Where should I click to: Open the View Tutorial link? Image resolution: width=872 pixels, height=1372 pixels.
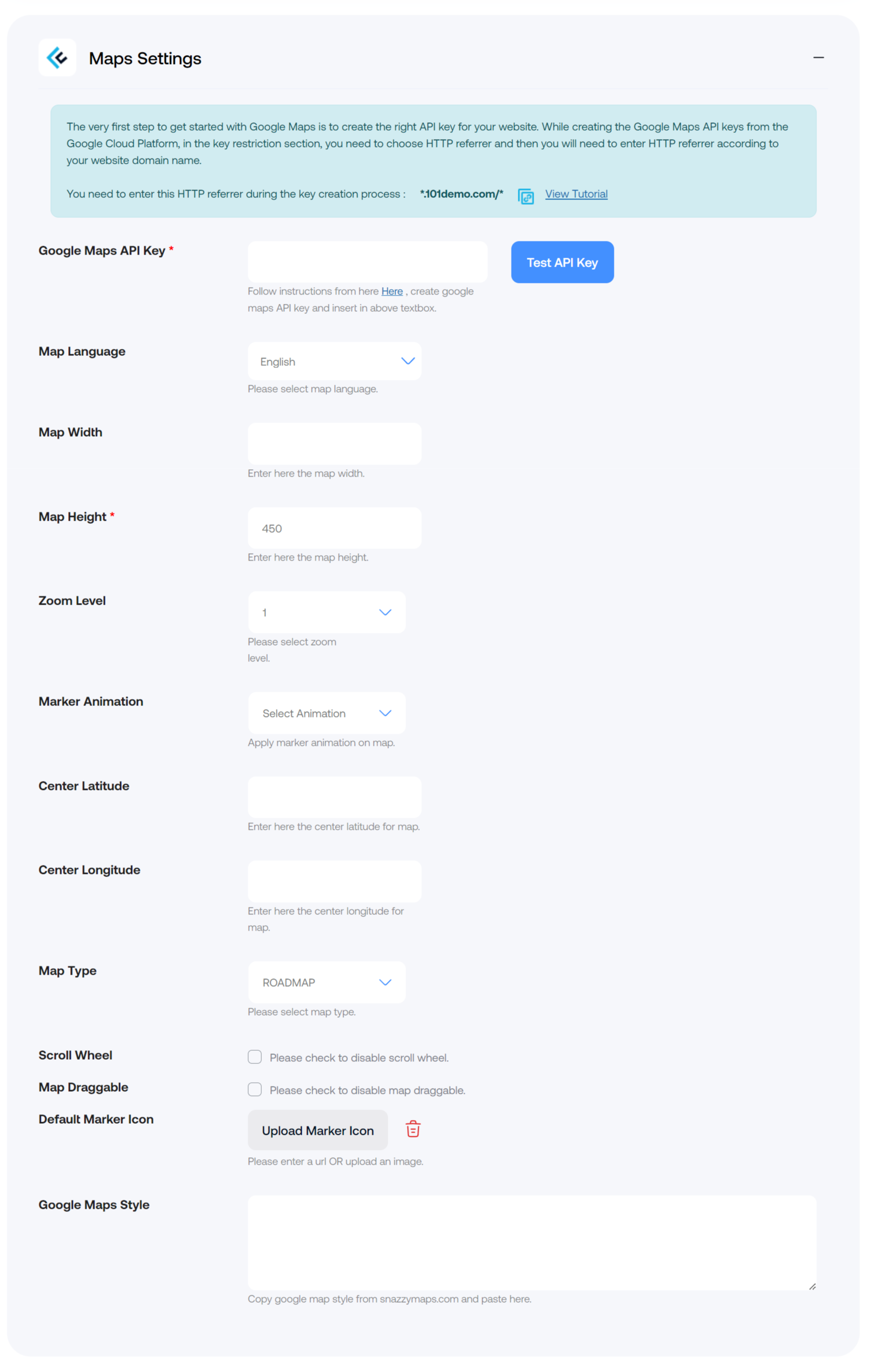coord(576,194)
